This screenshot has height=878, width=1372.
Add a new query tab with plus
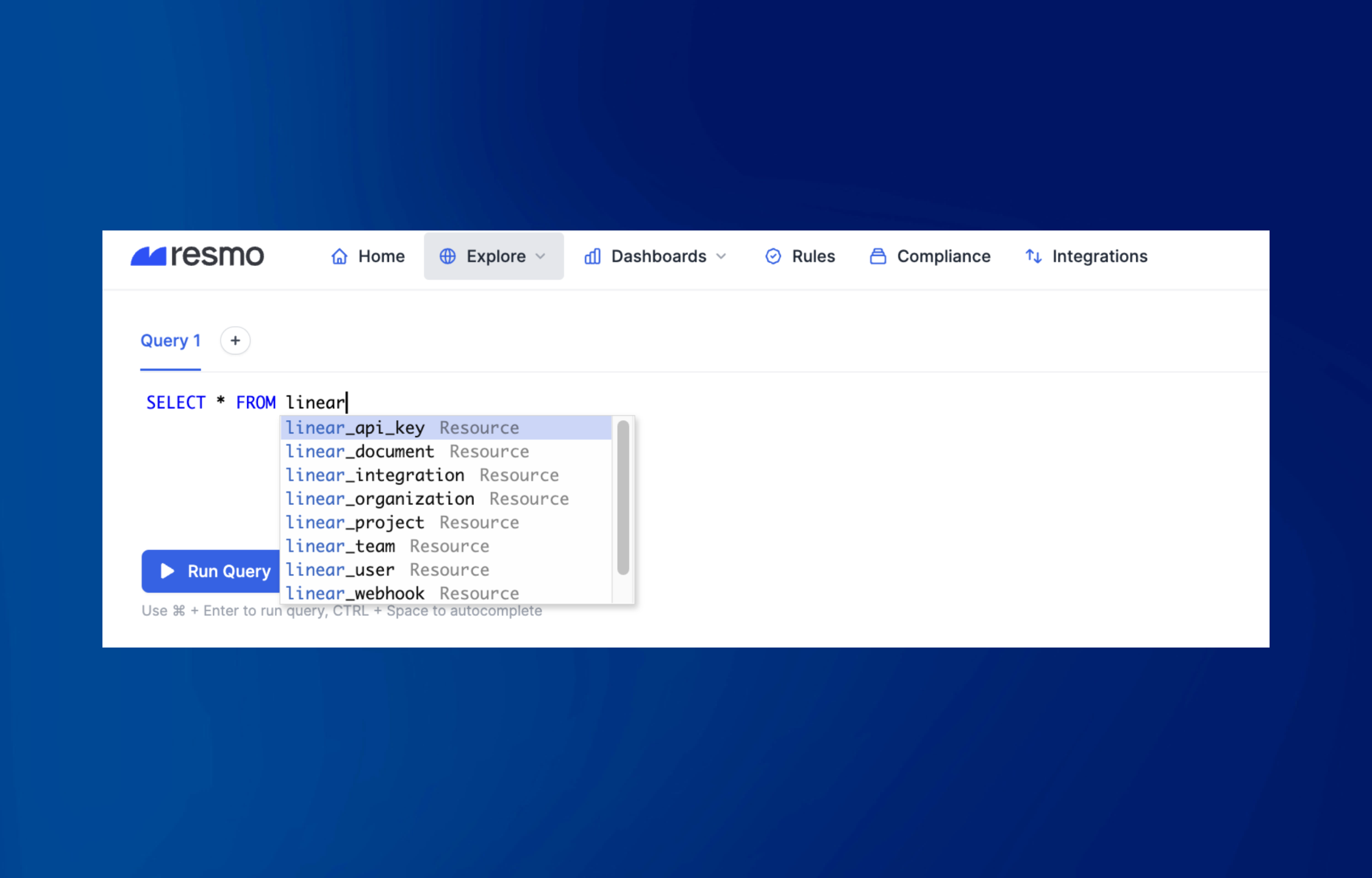(x=235, y=340)
